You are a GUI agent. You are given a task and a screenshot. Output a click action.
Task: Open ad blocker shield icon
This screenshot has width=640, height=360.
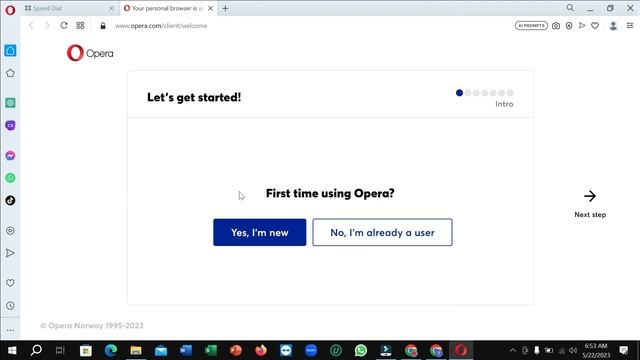click(x=569, y=26)
